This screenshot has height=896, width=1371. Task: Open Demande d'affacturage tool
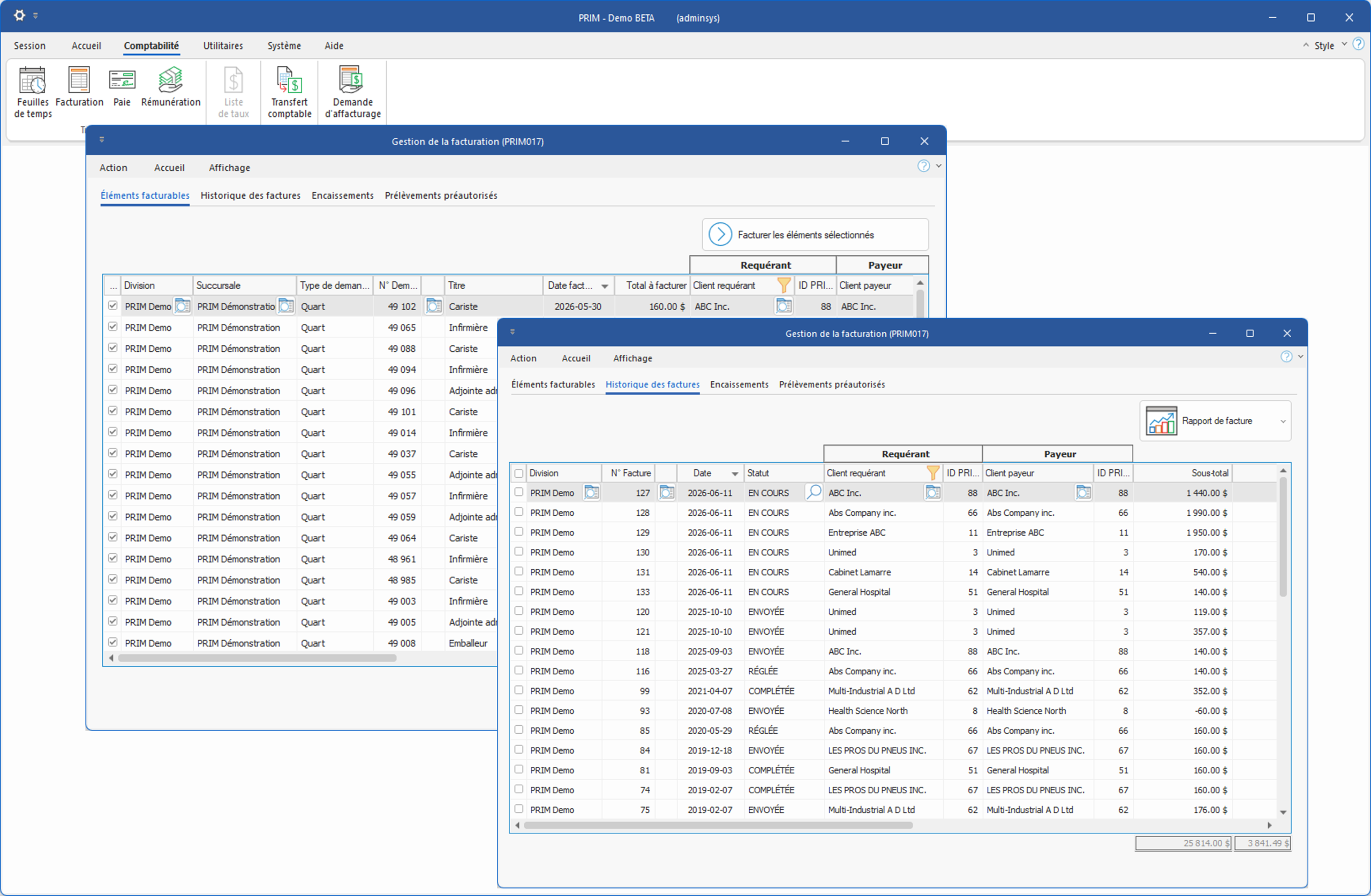point(352,92)
